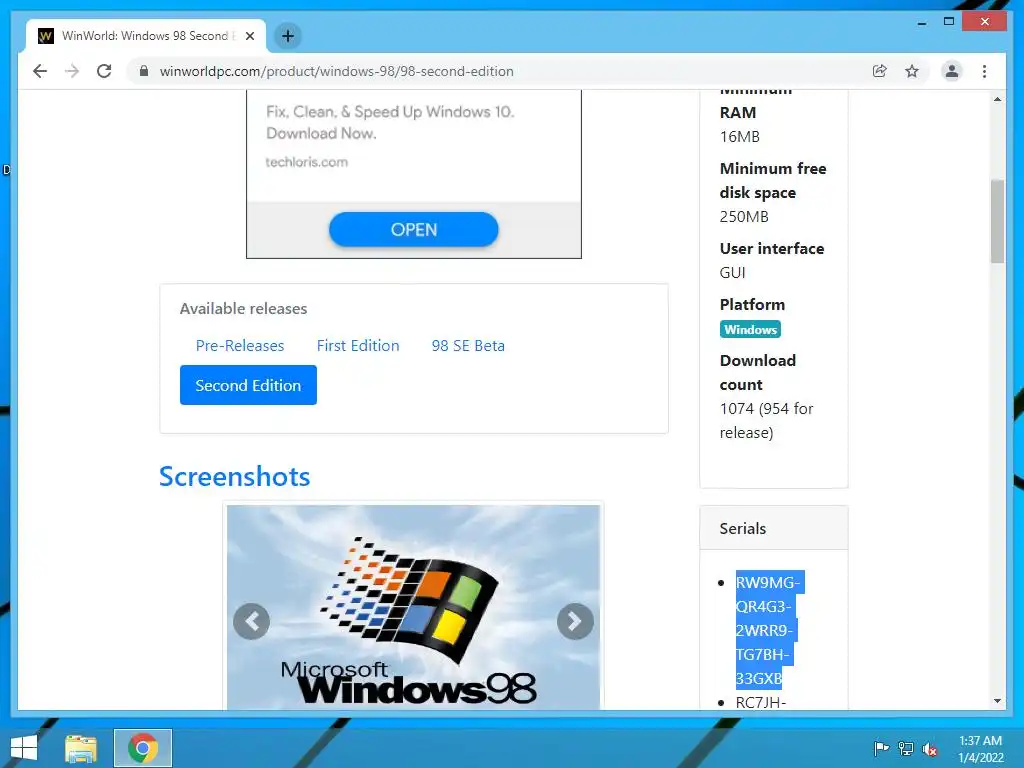The width and height of the screenshot is (1024, 768).
Task: Minimize the Chrome window
Action: [x=921, y=22]
